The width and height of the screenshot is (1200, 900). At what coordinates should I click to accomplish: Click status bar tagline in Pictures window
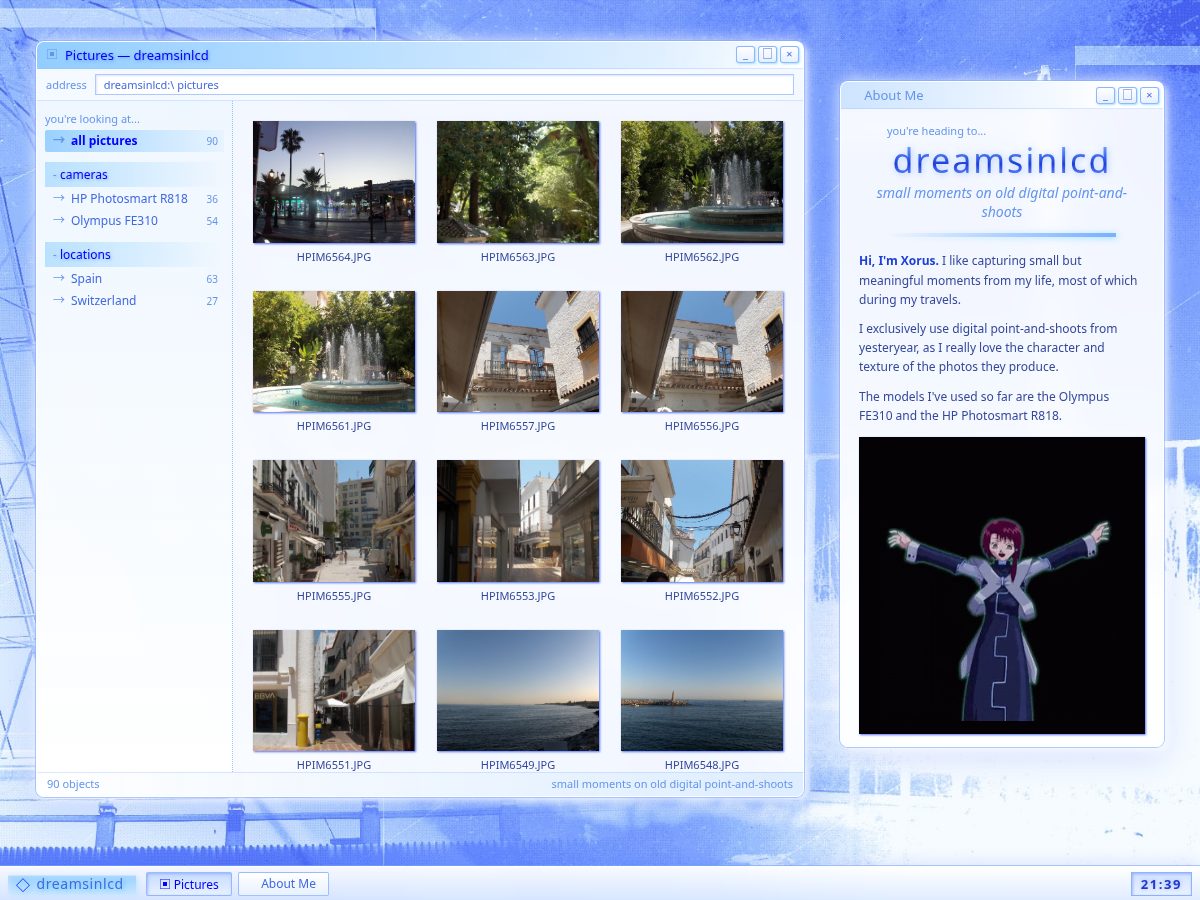point(672,784)
